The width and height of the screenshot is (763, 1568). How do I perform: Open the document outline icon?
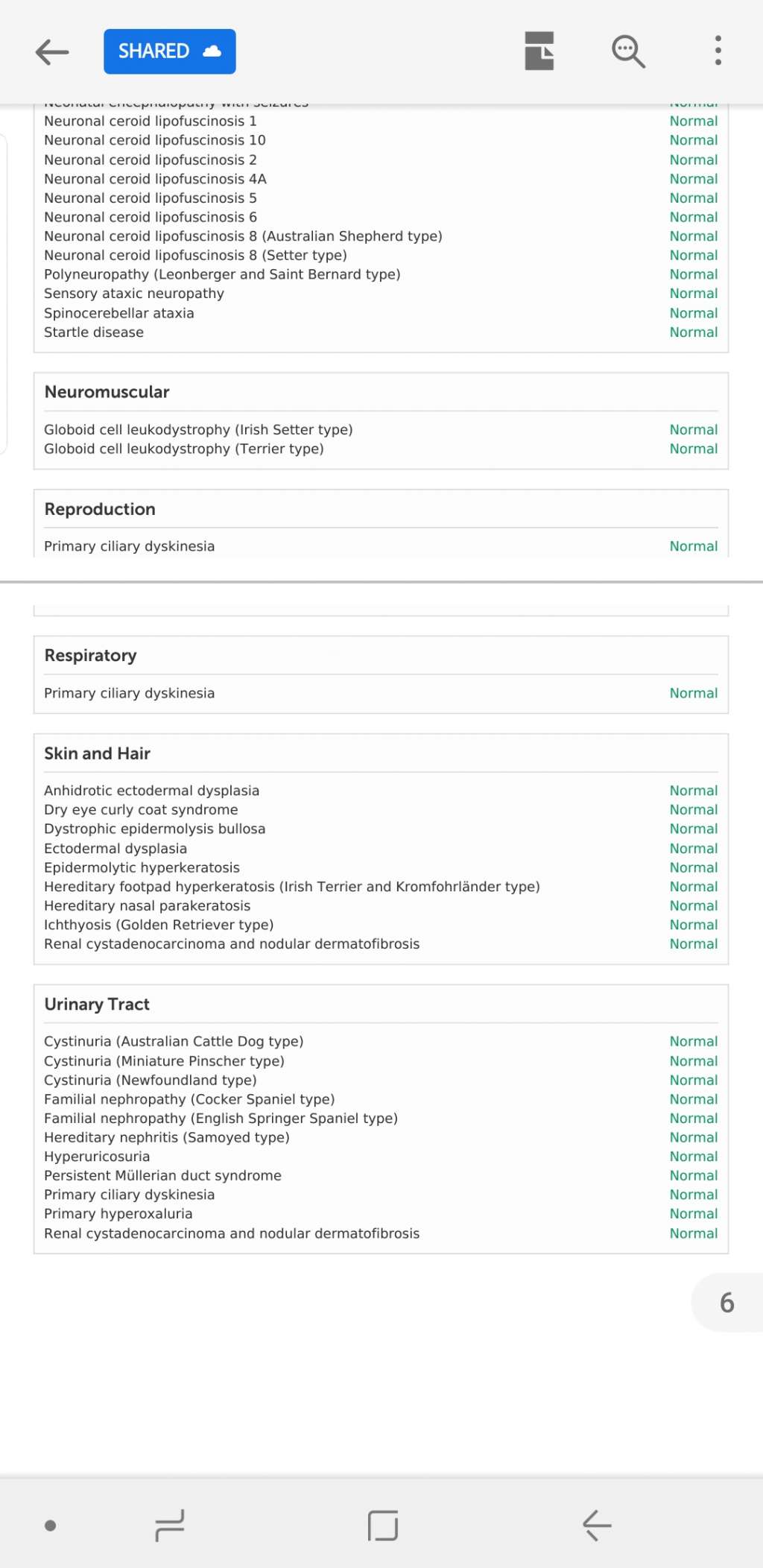coord(539,51)
